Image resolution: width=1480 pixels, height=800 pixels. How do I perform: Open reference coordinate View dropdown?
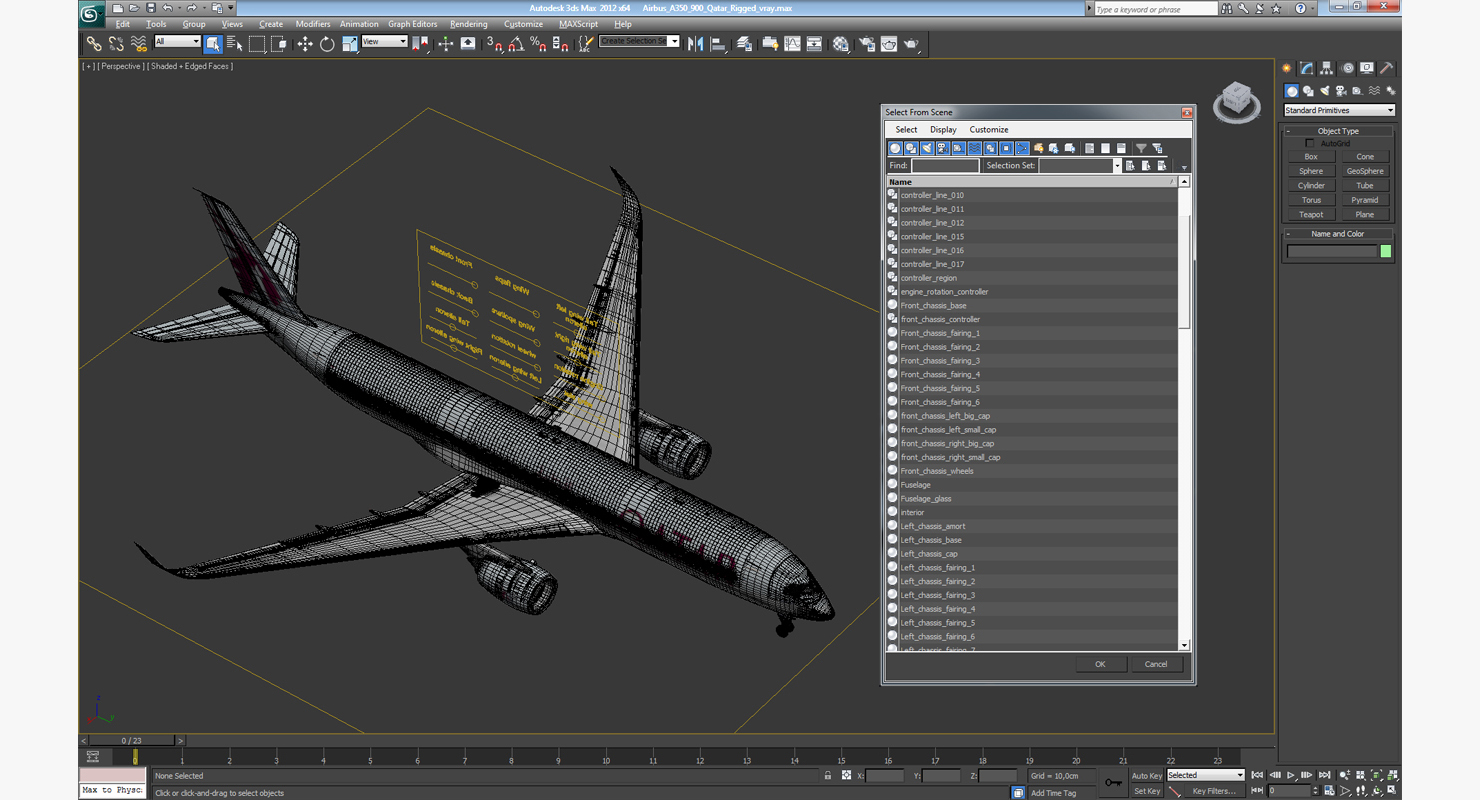(x=384, y=42)
